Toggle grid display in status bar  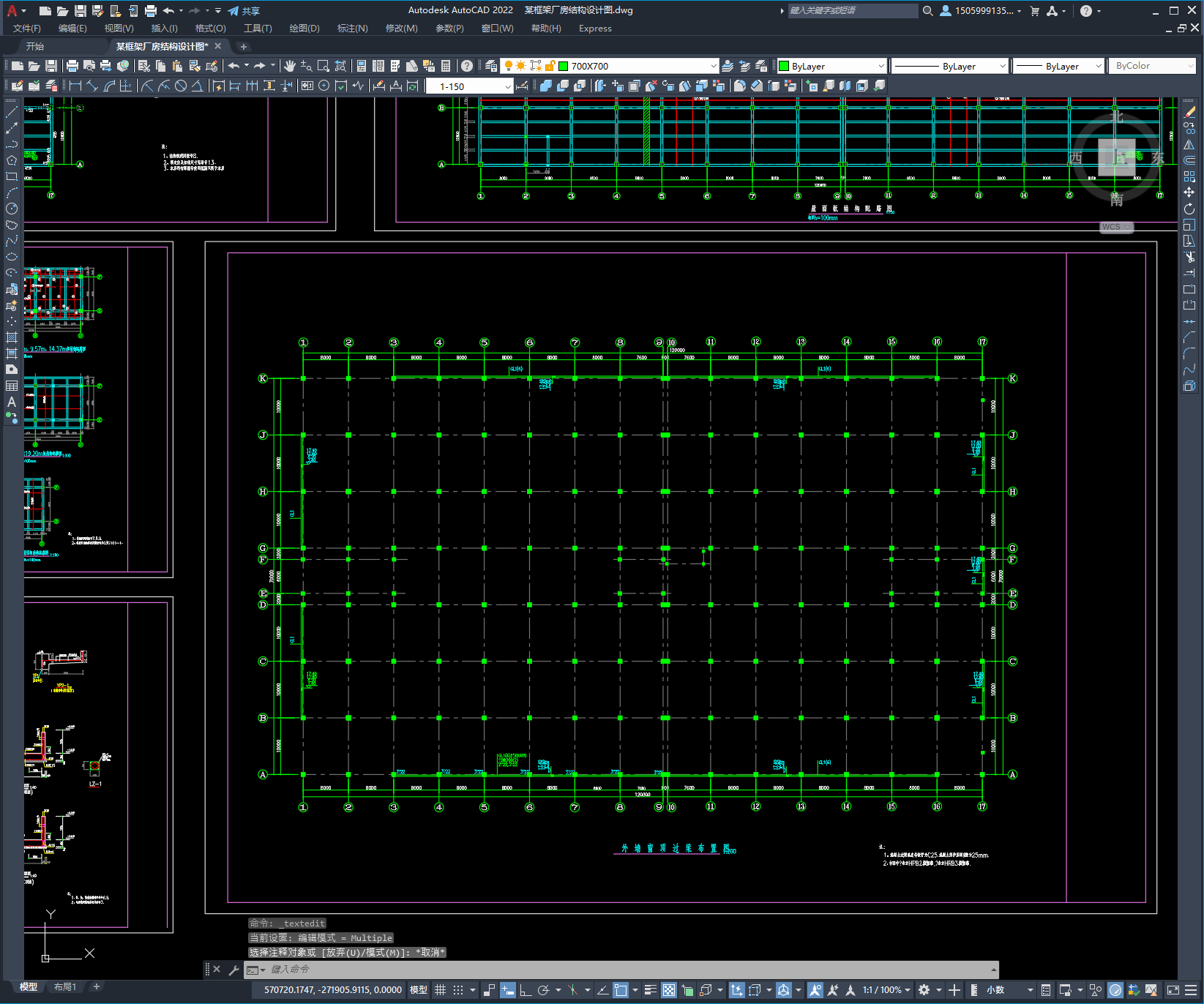pyautogui.click(x=440, y=990)
